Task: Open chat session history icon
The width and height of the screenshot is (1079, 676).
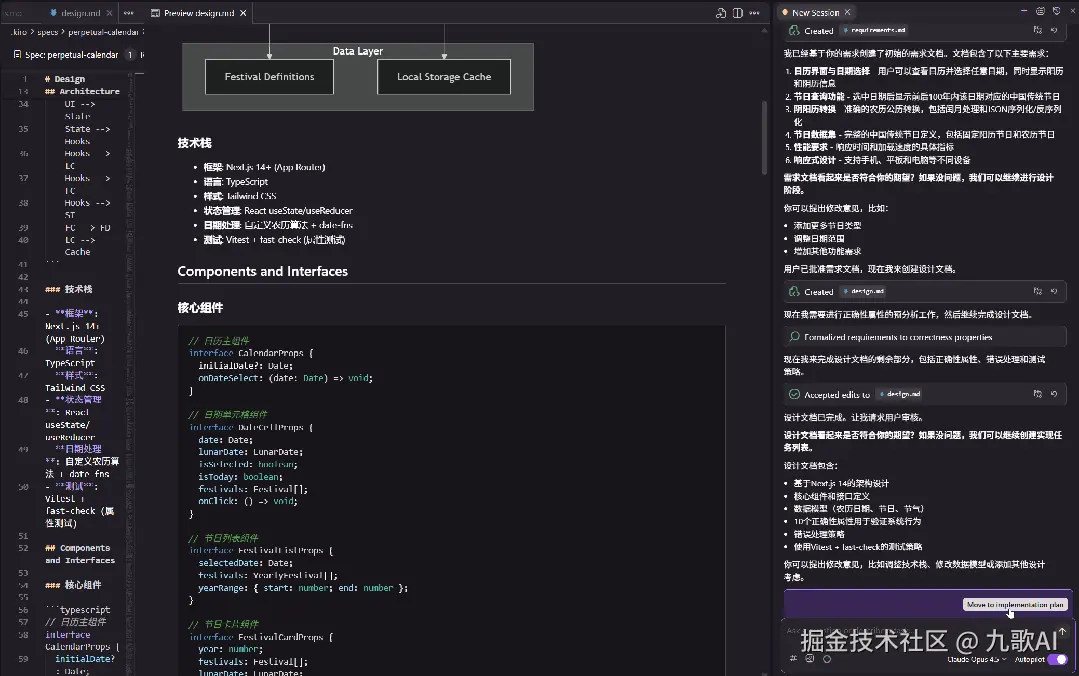Action: 1040,12
